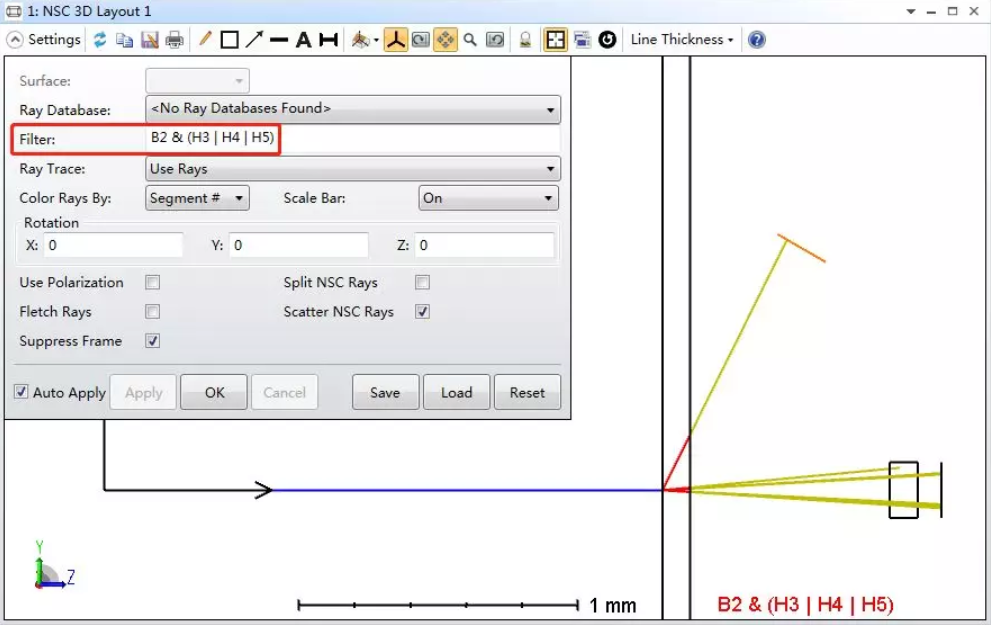Click the Reset button
991x625 pixels.
527,392
